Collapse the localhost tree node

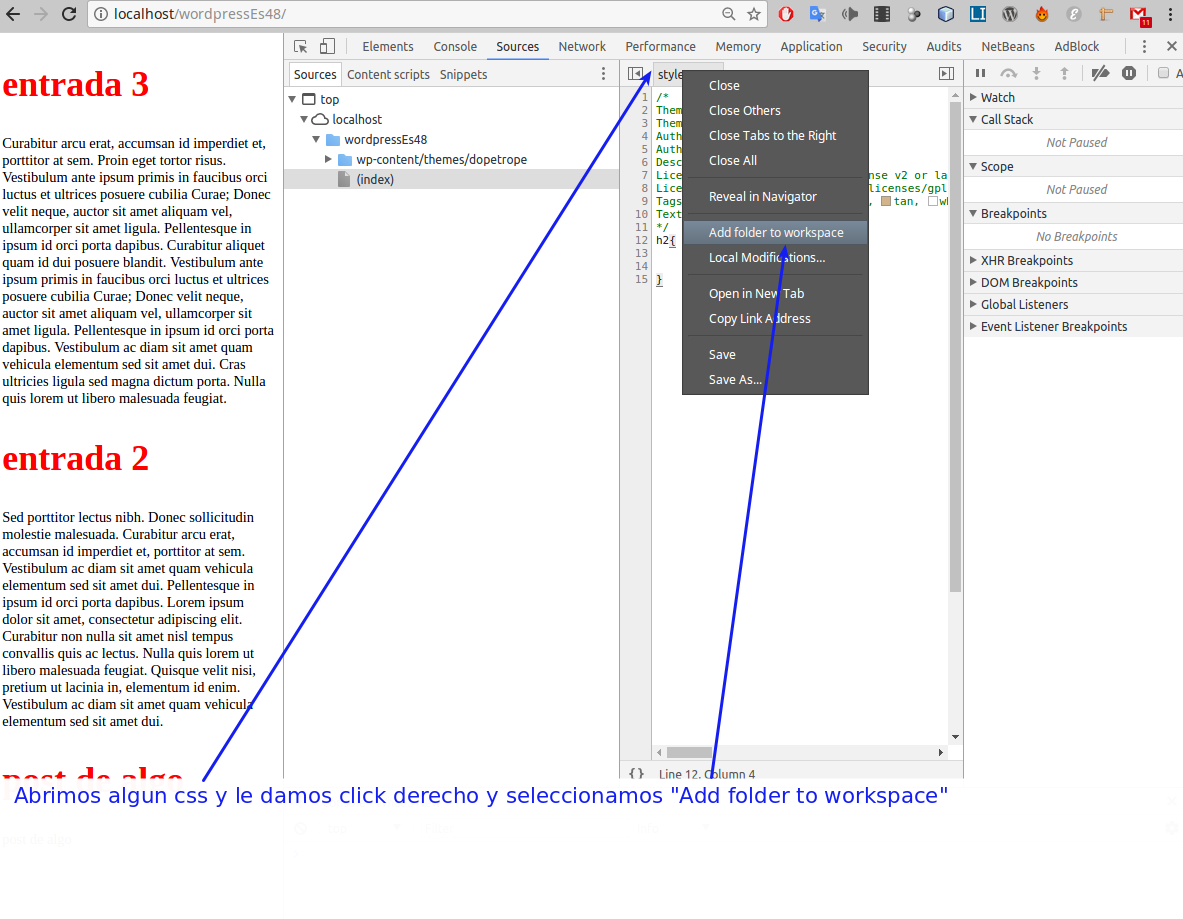pos(304,119)
